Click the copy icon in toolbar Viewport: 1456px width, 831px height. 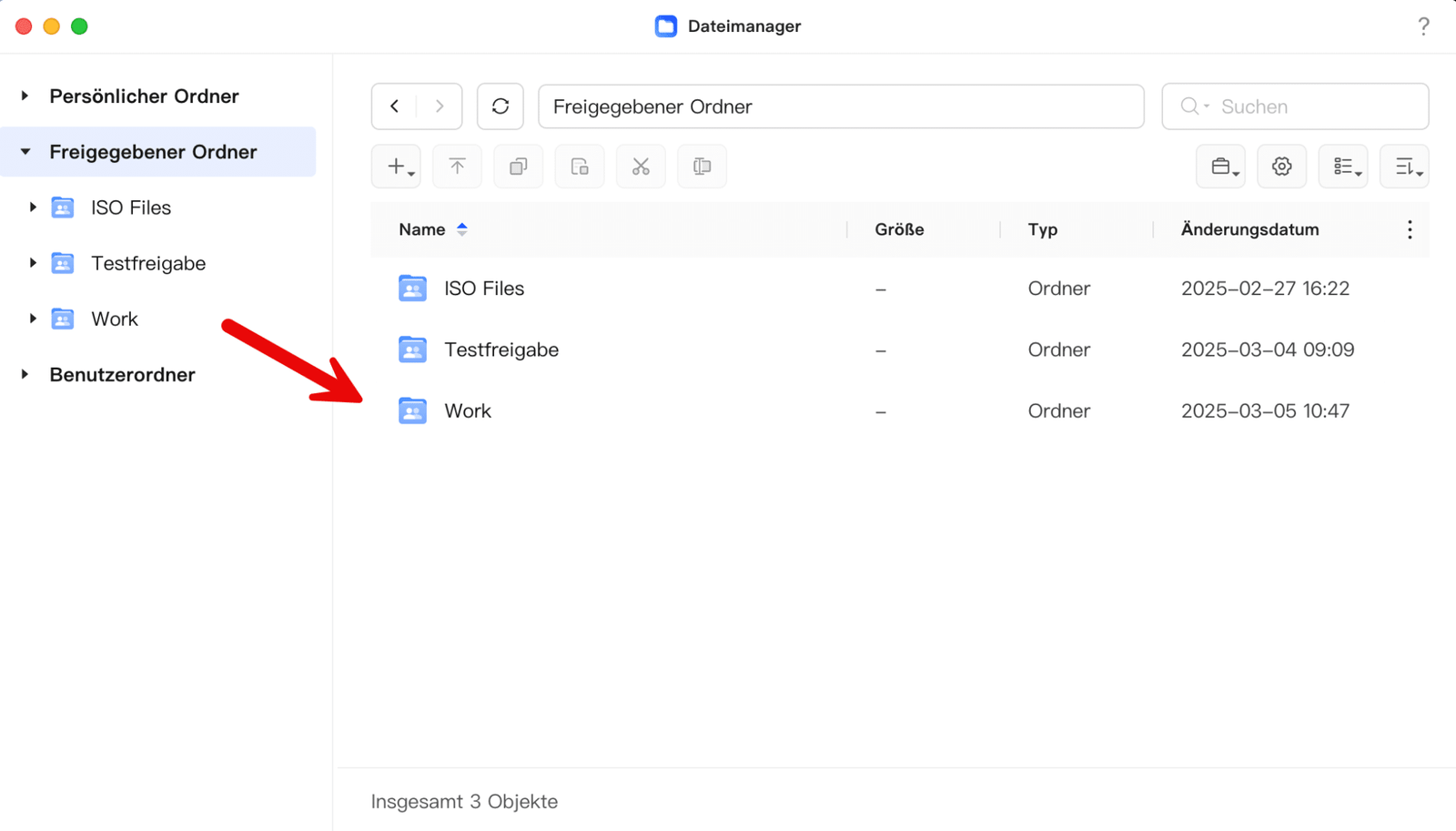518,167
